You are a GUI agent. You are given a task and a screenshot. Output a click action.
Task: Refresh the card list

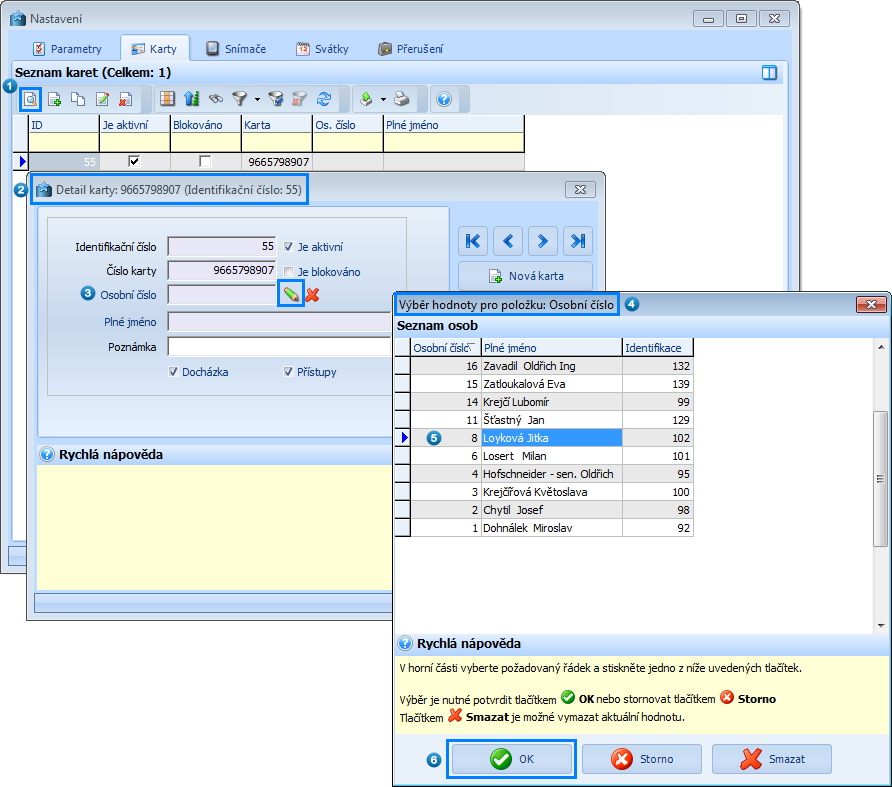click(324, 99)
